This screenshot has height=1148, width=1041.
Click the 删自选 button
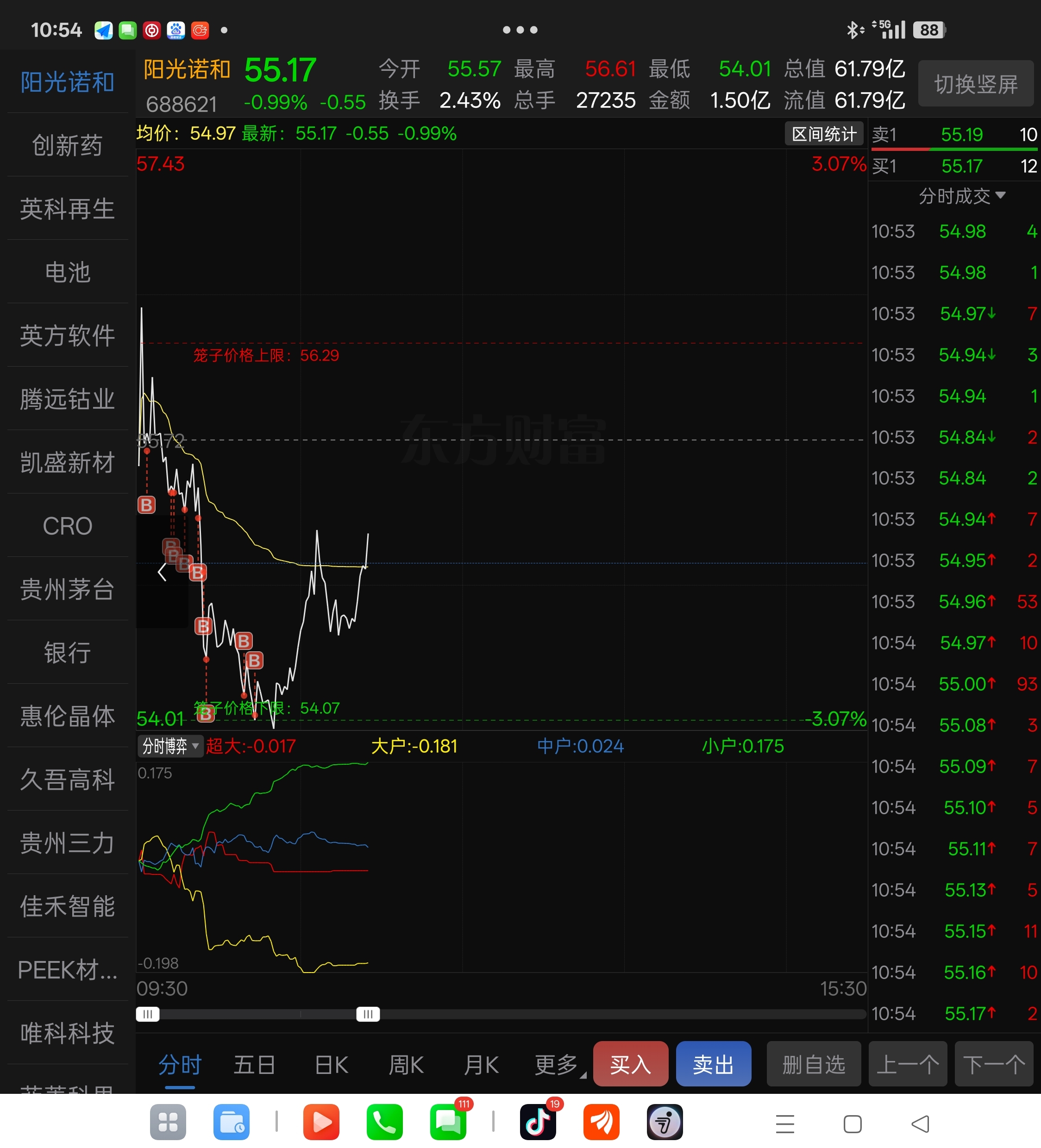click(814, 1064)
